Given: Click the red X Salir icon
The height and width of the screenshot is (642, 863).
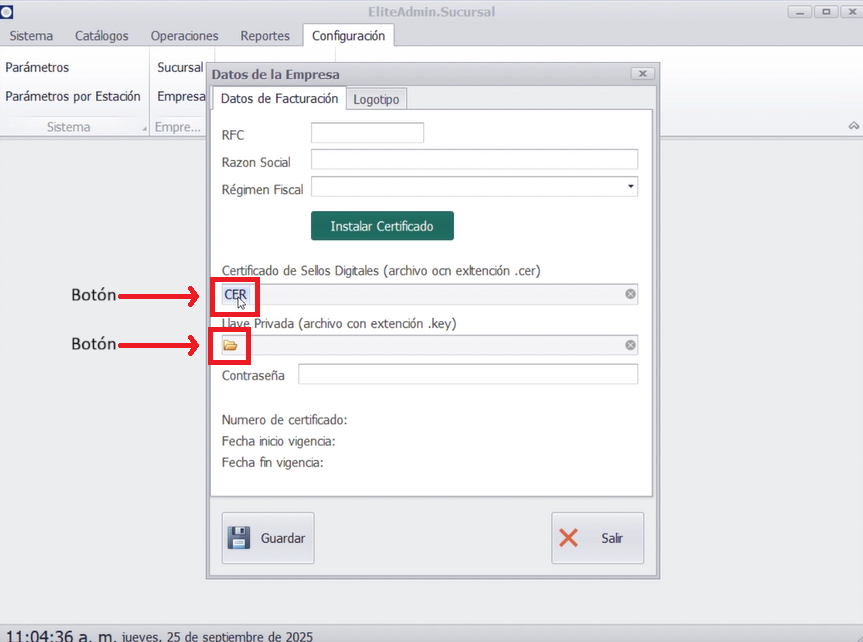Looking at the screenshot, I should click(x=569, y=538).
